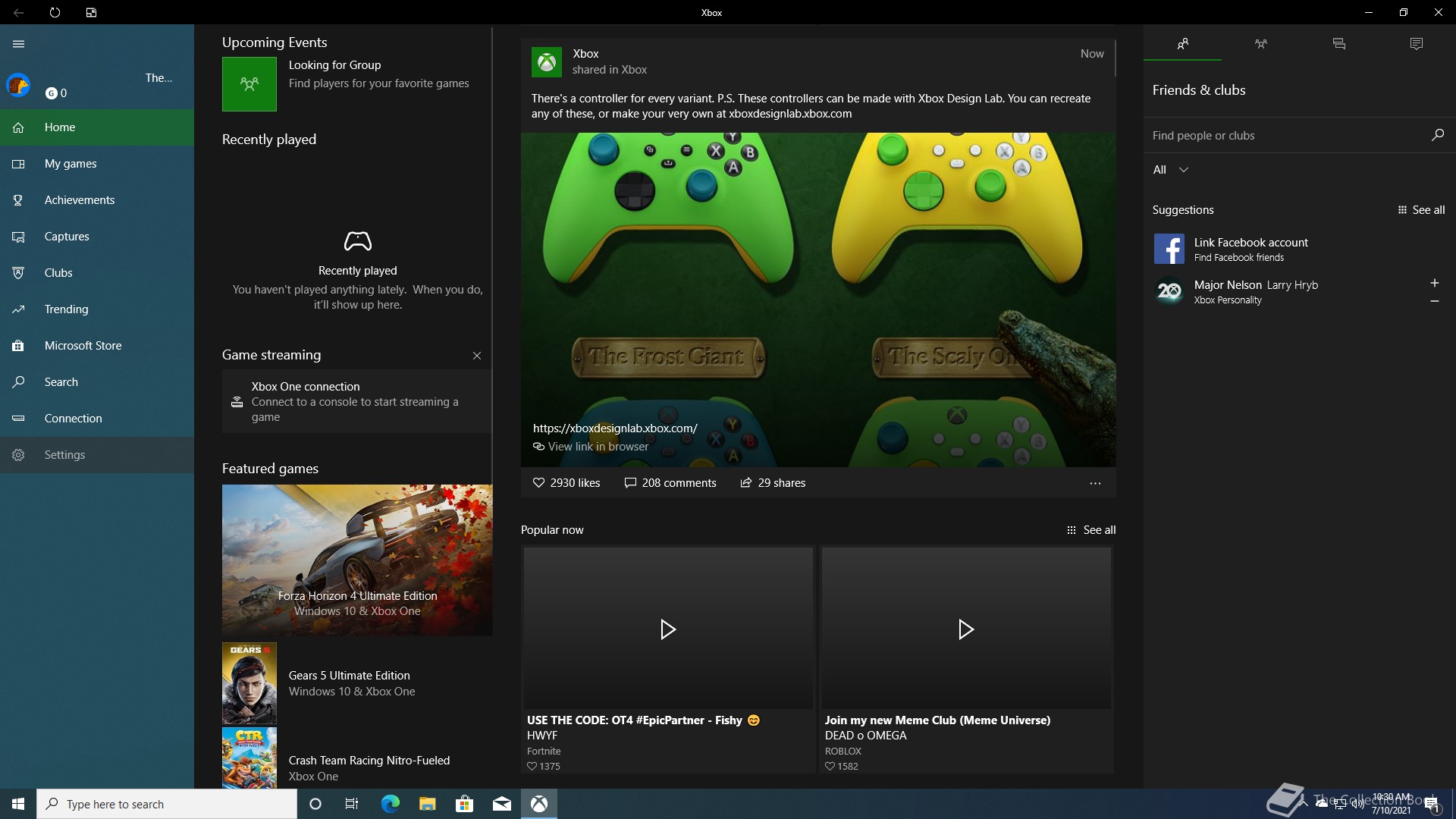
Task: Click the Xbox app taskbar icon
Action: 539,804
